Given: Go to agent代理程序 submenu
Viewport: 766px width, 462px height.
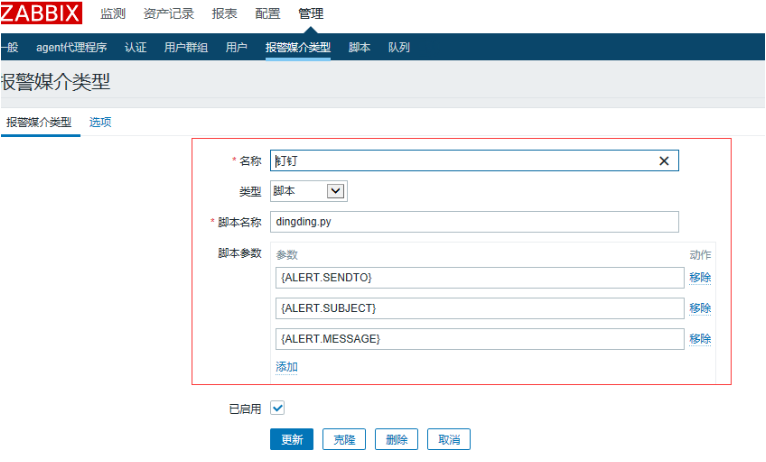Looking at the screenshot, I should [x=71, y=47].
